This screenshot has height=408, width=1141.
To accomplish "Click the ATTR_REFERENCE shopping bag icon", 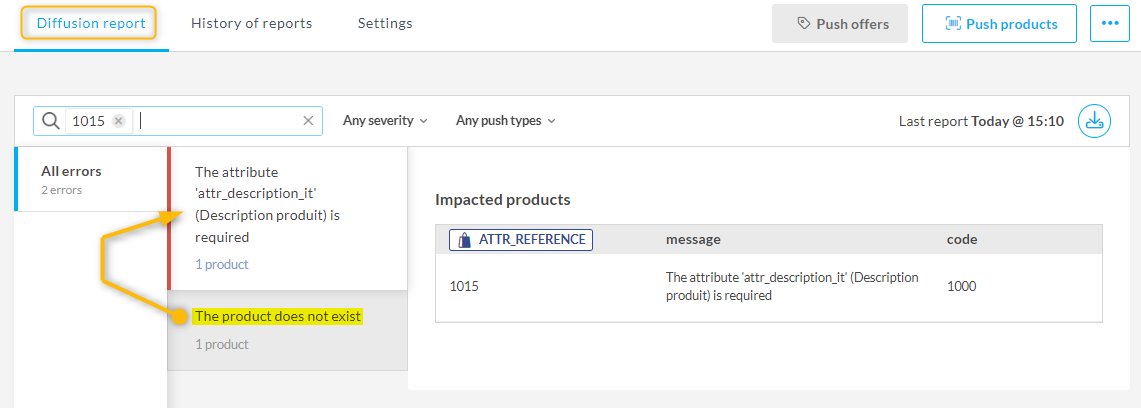I will [x=464, y=240].
